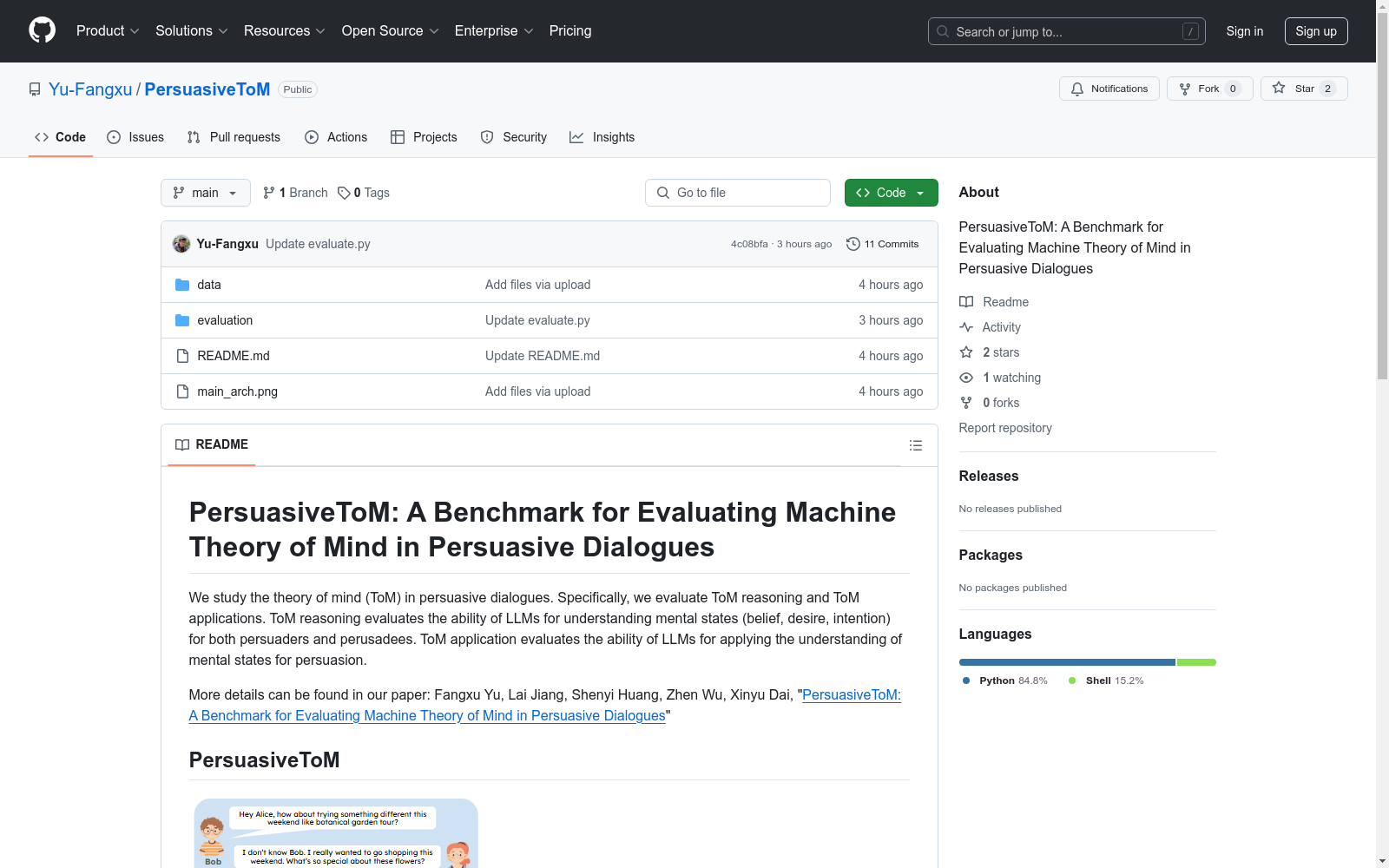The width and height of the screenshot is (1389, 868).
Task: Open commit hash 4c08bfa
Action: coord(749,244)
